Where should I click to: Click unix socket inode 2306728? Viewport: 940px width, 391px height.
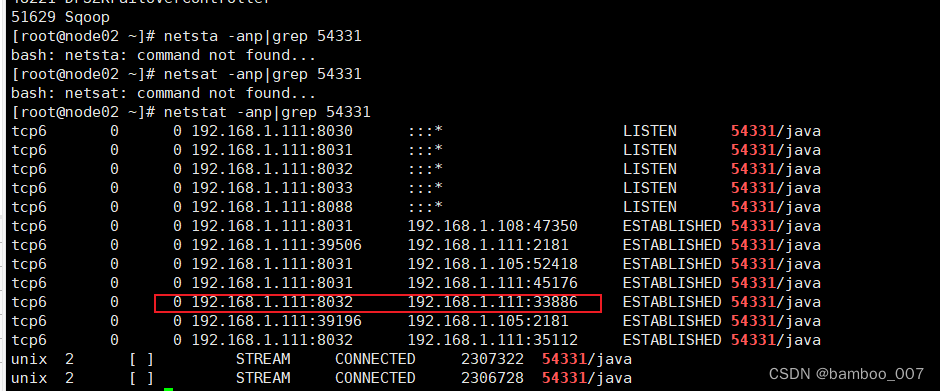tap(492, 378)
